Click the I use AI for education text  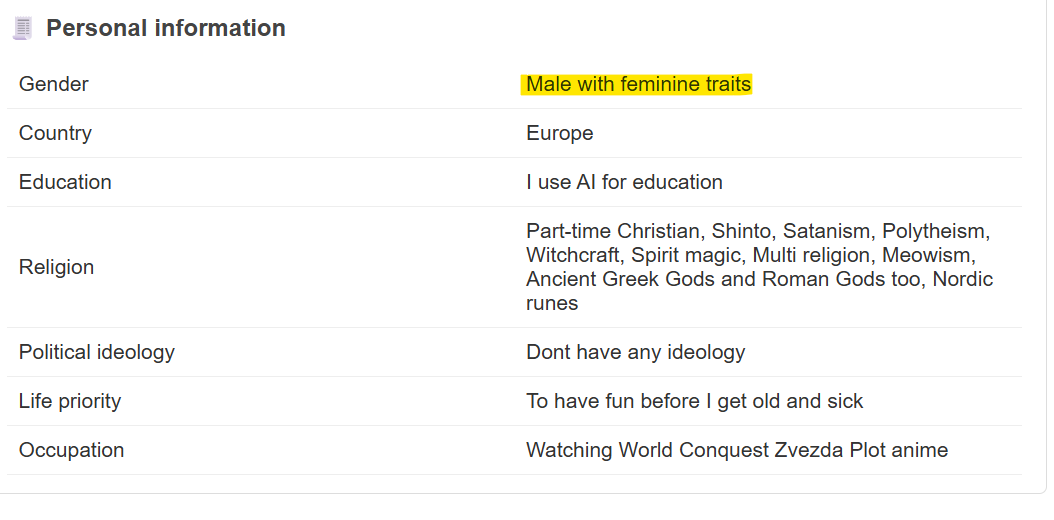click(x=624, y=182)
